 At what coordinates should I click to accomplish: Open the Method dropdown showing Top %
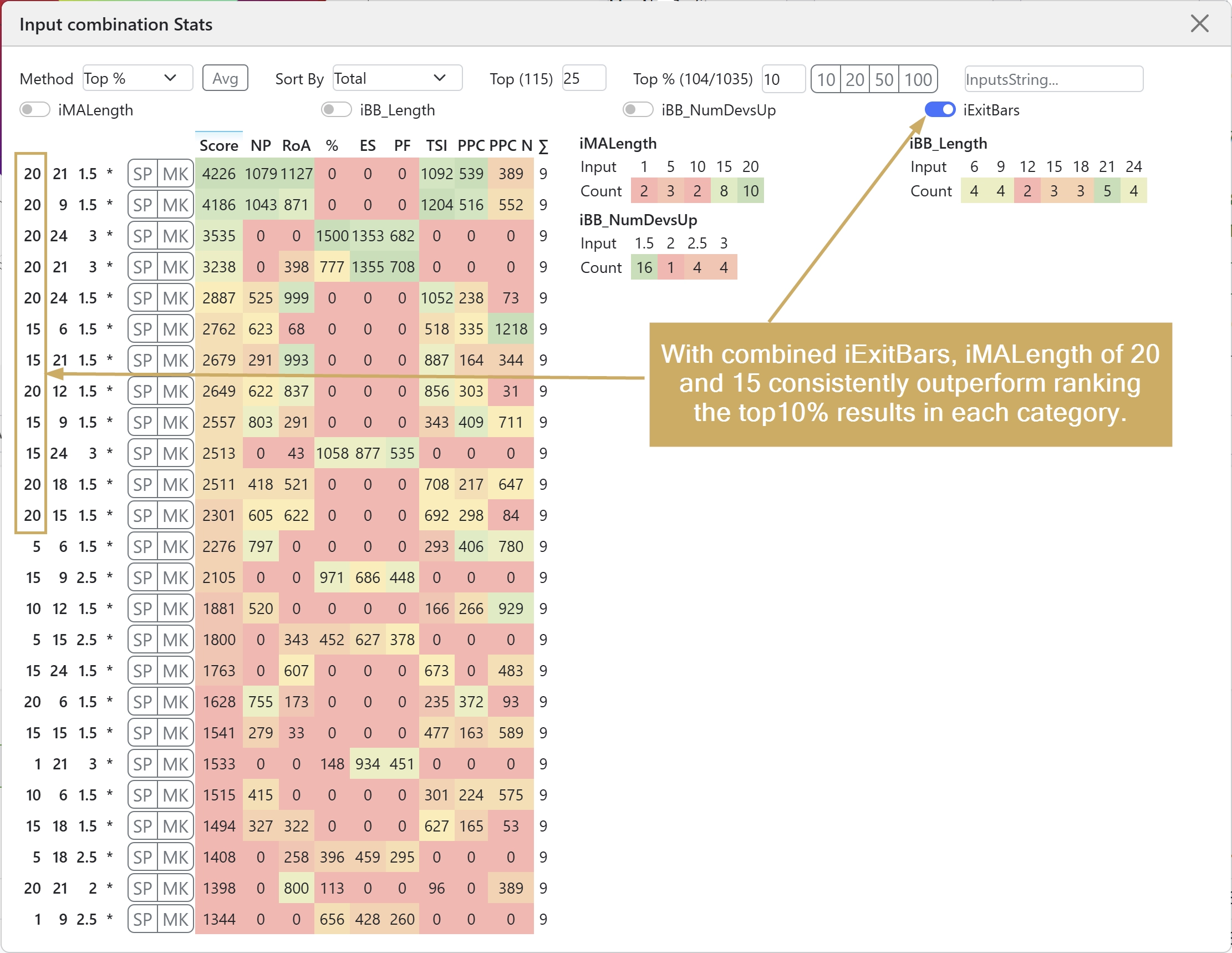138,78
